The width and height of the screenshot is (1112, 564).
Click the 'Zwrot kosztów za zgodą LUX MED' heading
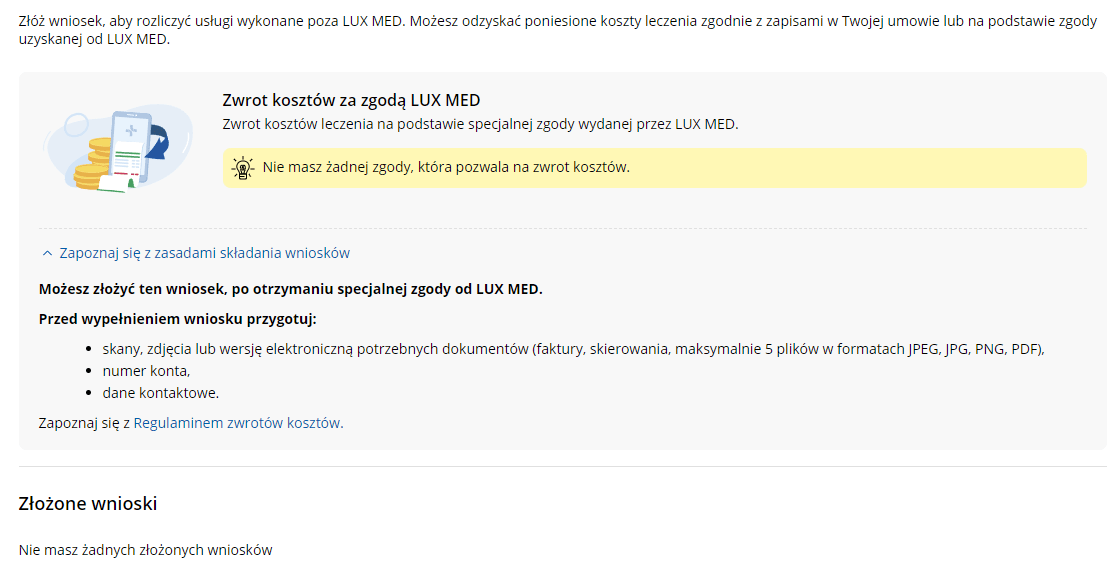coord(351,100)
